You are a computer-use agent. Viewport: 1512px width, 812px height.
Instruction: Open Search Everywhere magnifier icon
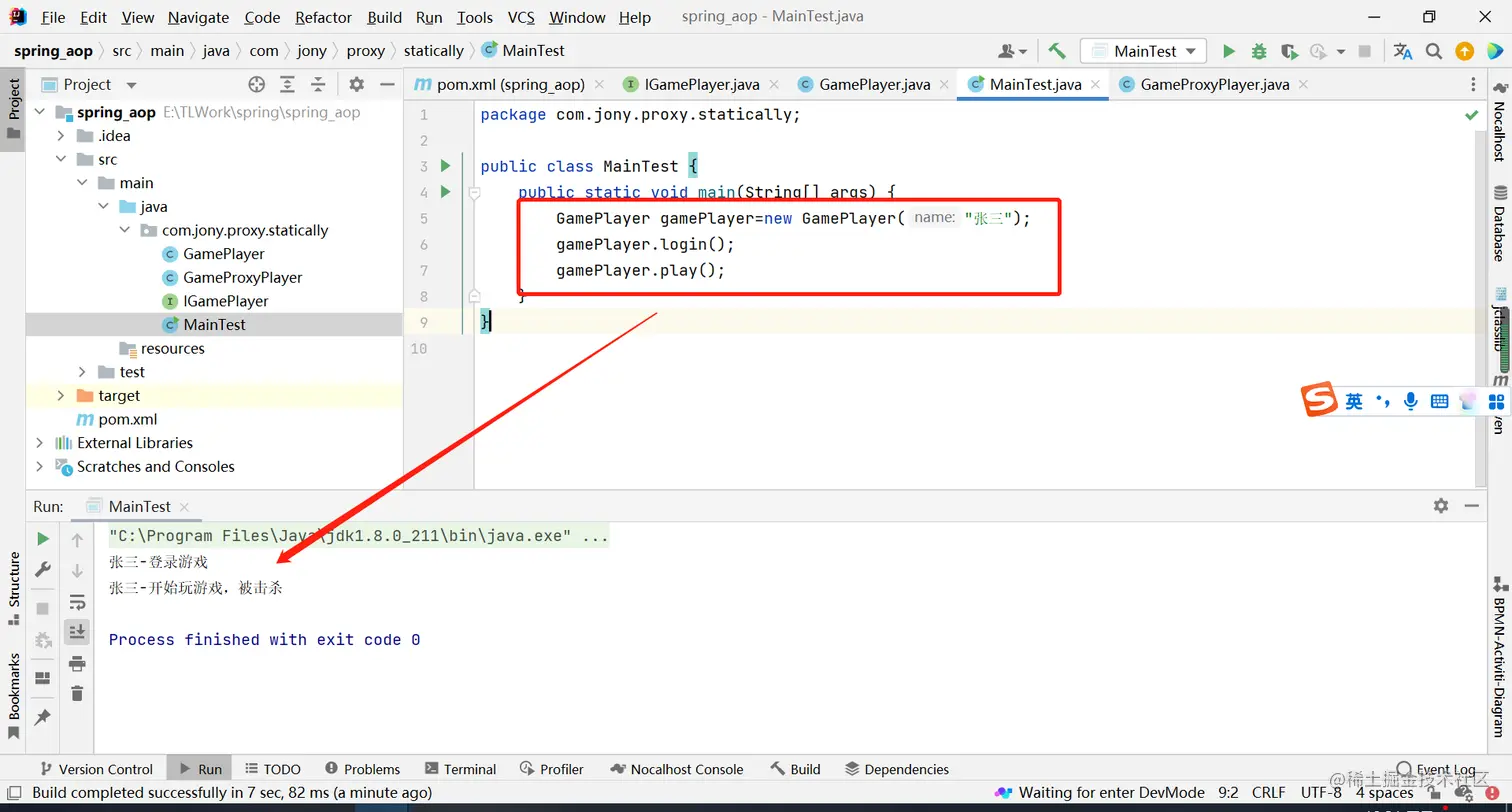coord(1434,51)
